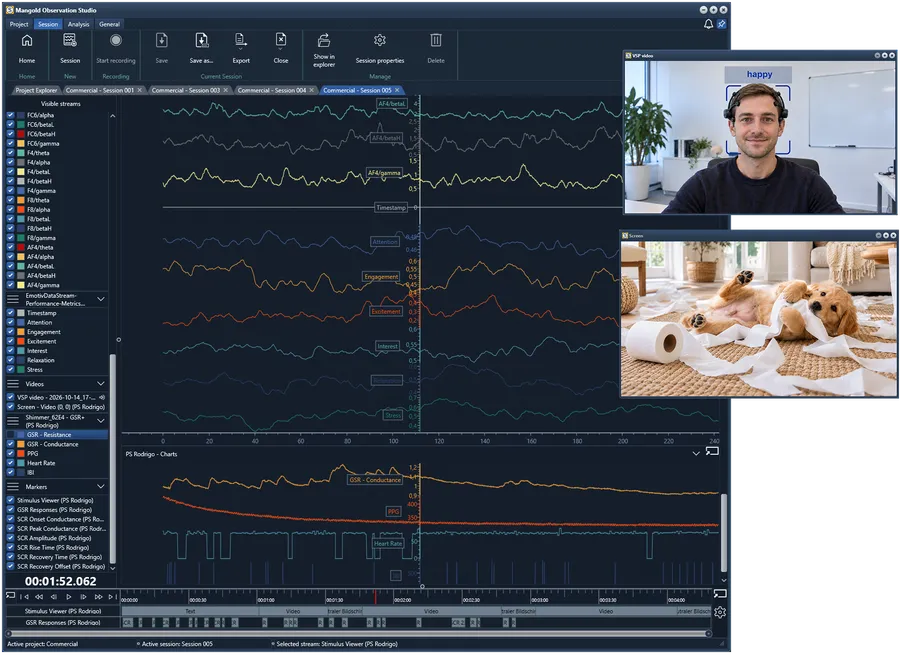The height and width of the screenshot is (658, 900).
Task: Click the Start recording icon
Action: tap(115, 40)
